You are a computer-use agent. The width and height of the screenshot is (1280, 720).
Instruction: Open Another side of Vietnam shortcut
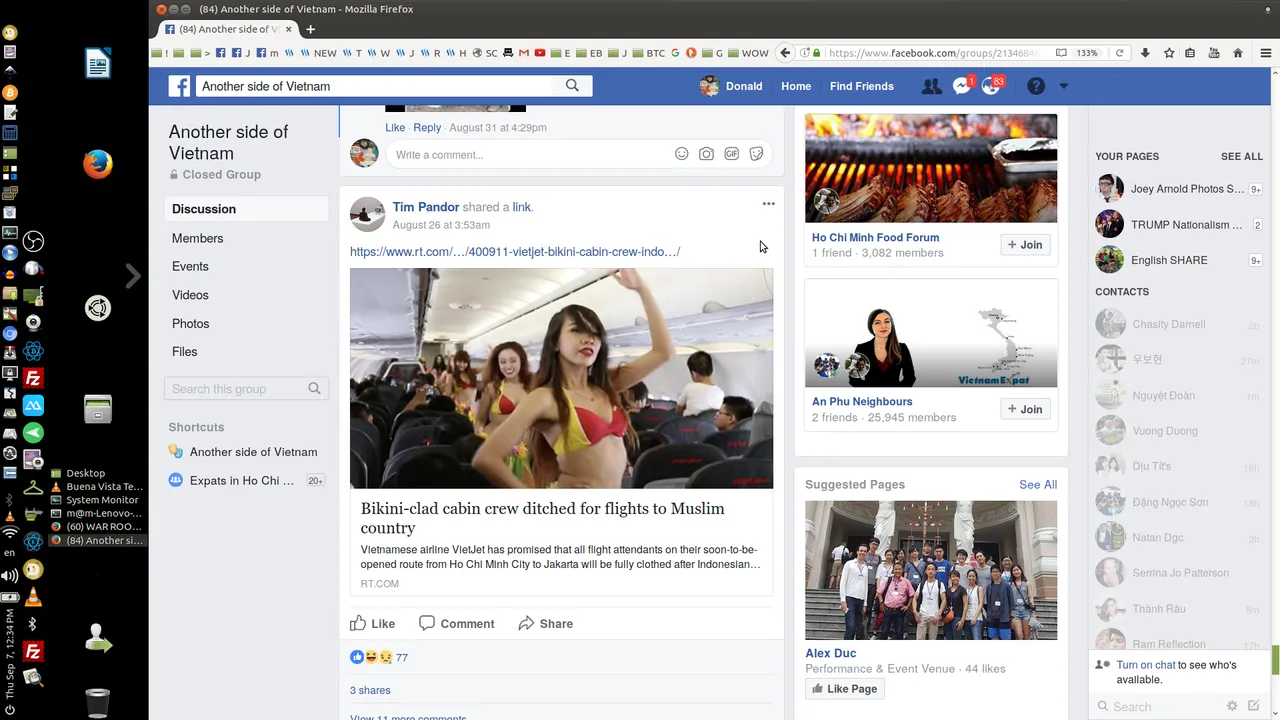pyautogui.click(x=253, y=452)
